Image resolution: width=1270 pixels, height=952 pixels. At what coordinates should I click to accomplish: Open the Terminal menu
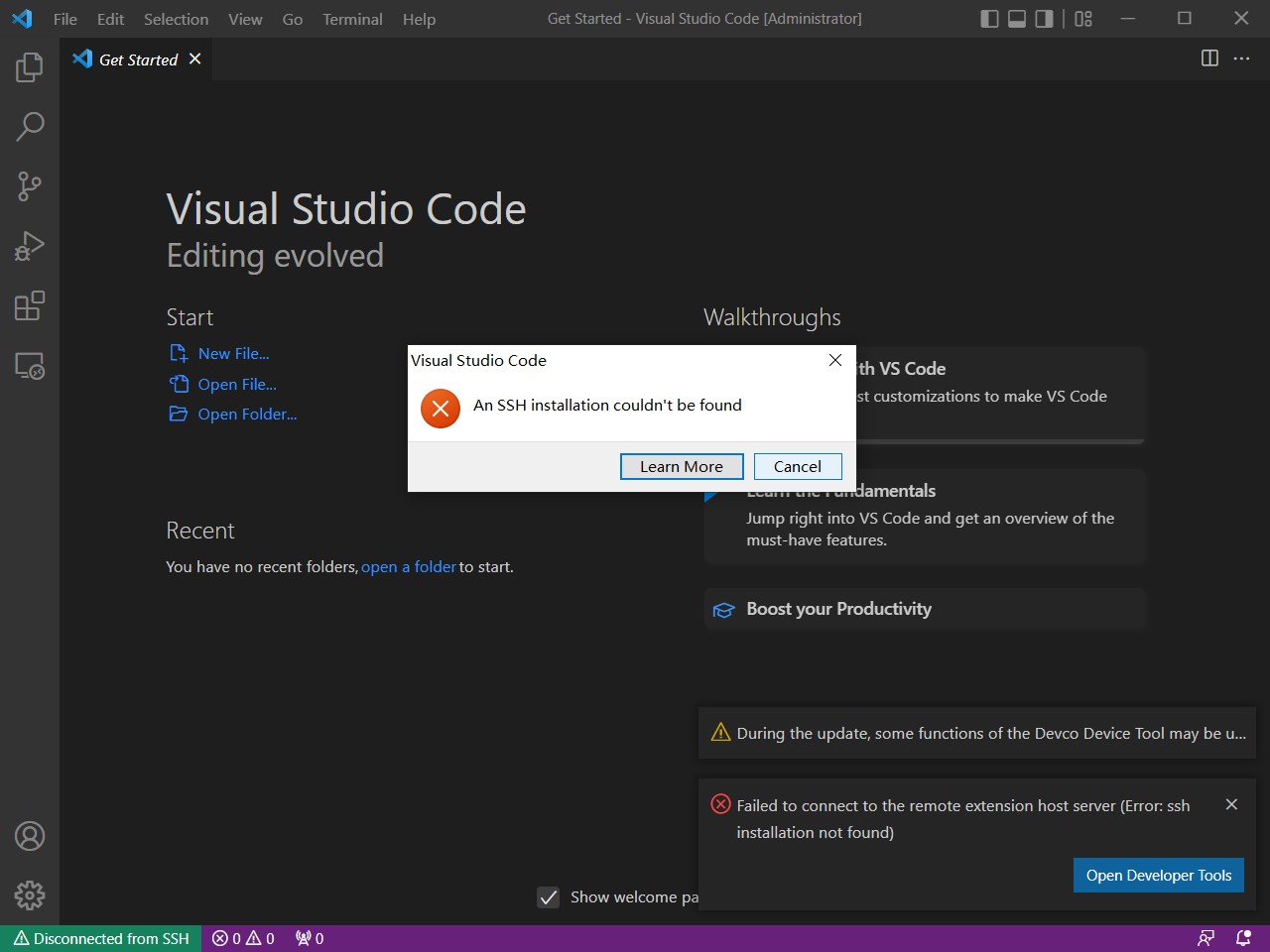(352, 19)
